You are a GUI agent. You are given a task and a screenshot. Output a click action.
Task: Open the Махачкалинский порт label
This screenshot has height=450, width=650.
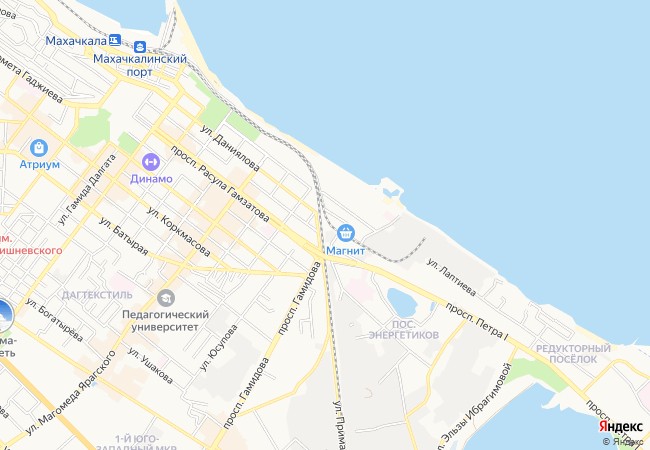coord(140,65)
